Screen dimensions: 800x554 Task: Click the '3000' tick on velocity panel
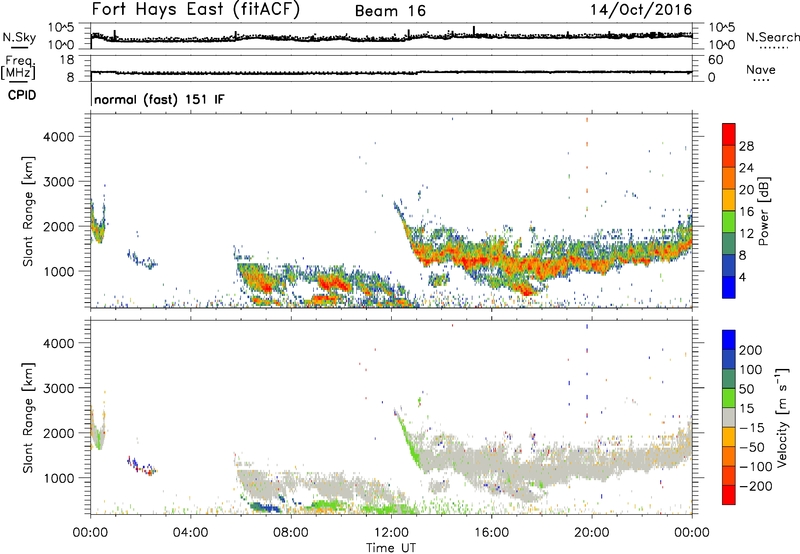coord(58,388)
